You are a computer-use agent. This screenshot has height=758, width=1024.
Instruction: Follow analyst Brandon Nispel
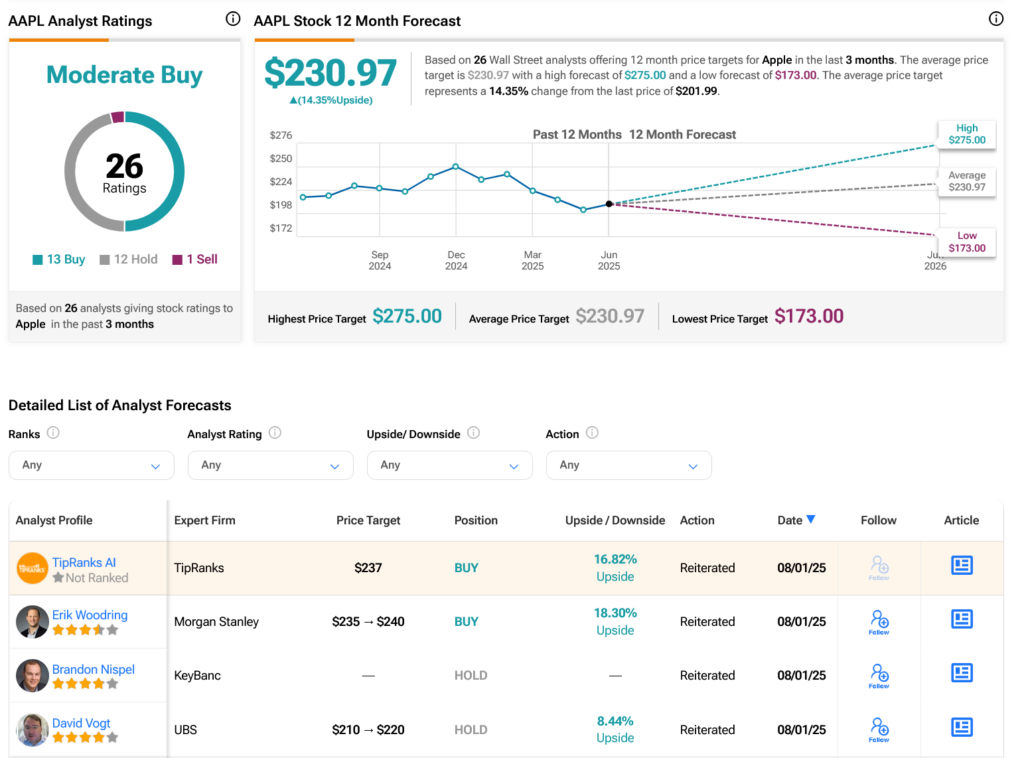pos(879,675)
